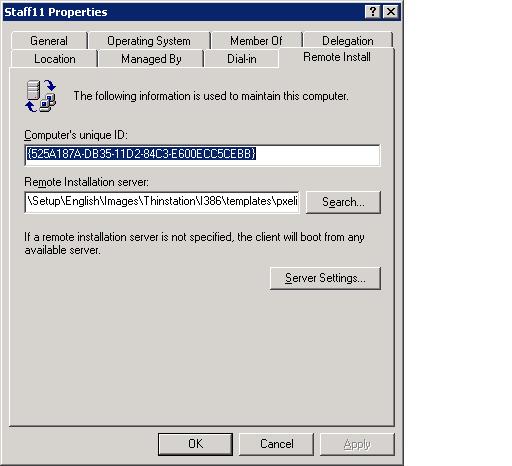The height and width of the screenshot is (466, 512).
Task: Click the Search... button
Action: (343, 202)
